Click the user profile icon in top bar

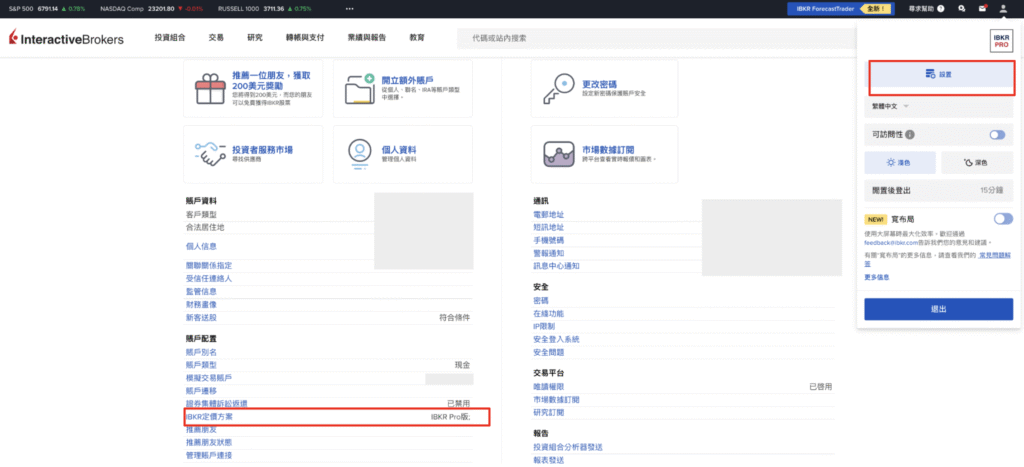pyautogui.click(x=1003, y=9)
